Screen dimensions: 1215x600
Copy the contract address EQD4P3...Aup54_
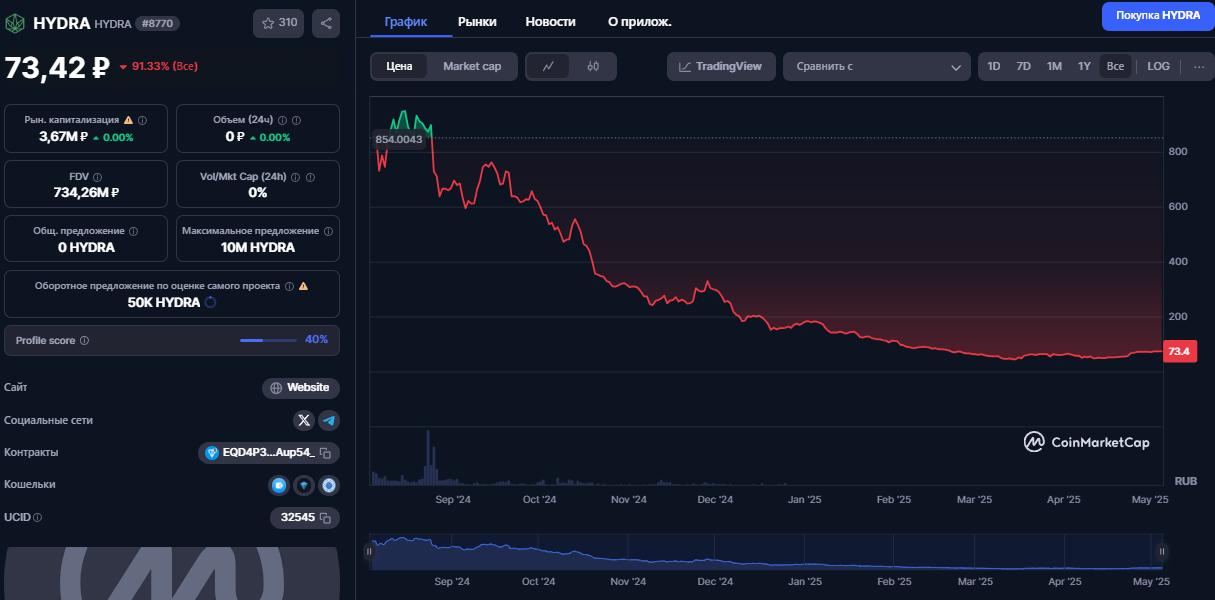tap(324, 453)
